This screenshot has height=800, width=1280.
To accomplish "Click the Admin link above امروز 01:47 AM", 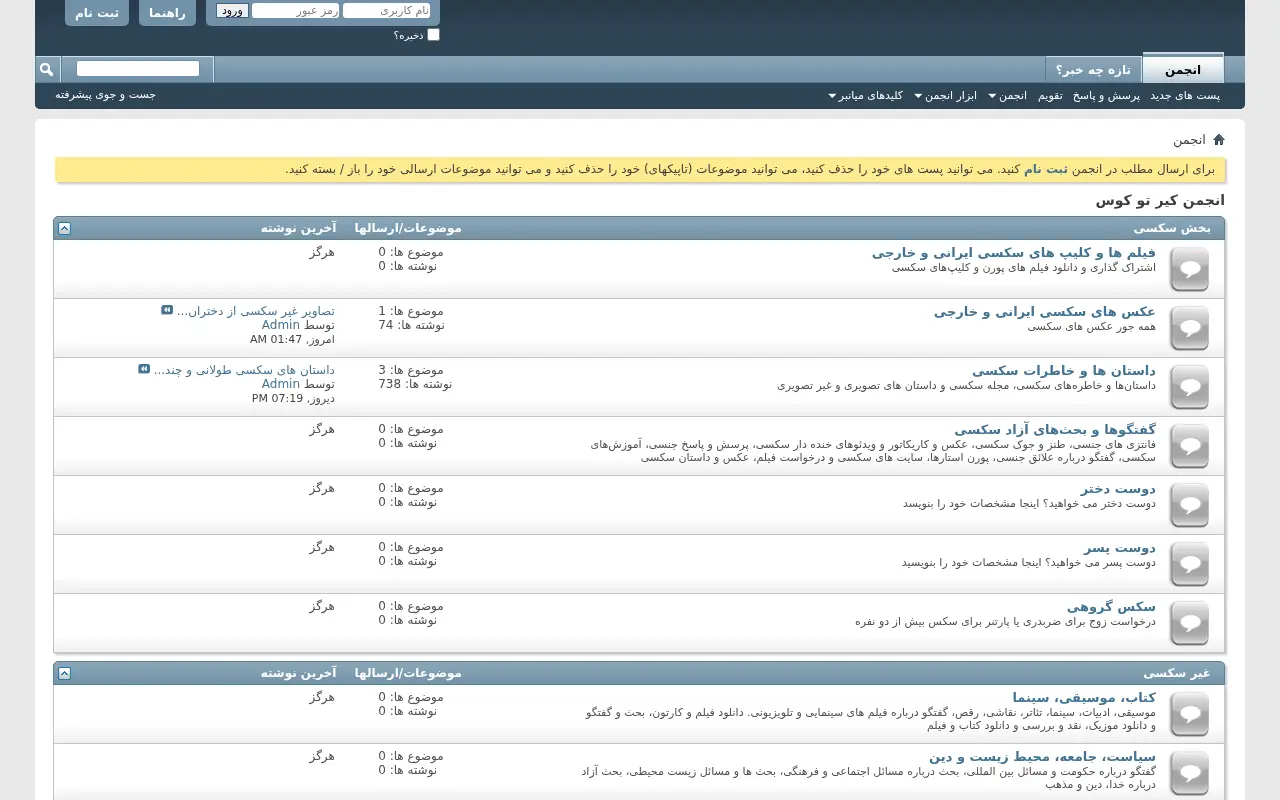I will pos(281,325).
